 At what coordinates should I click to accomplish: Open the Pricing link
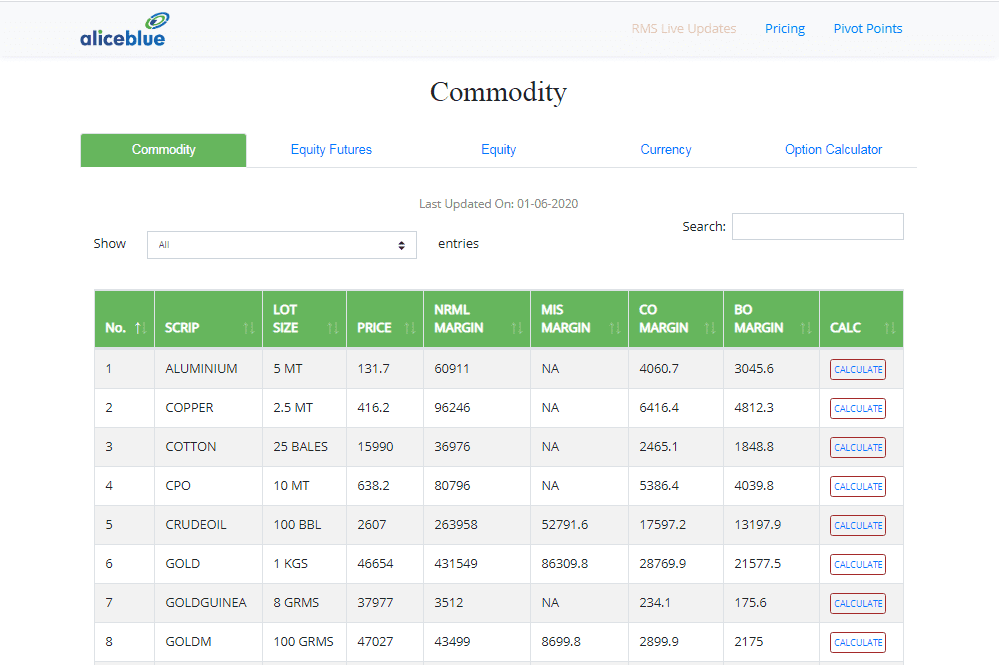785,29
